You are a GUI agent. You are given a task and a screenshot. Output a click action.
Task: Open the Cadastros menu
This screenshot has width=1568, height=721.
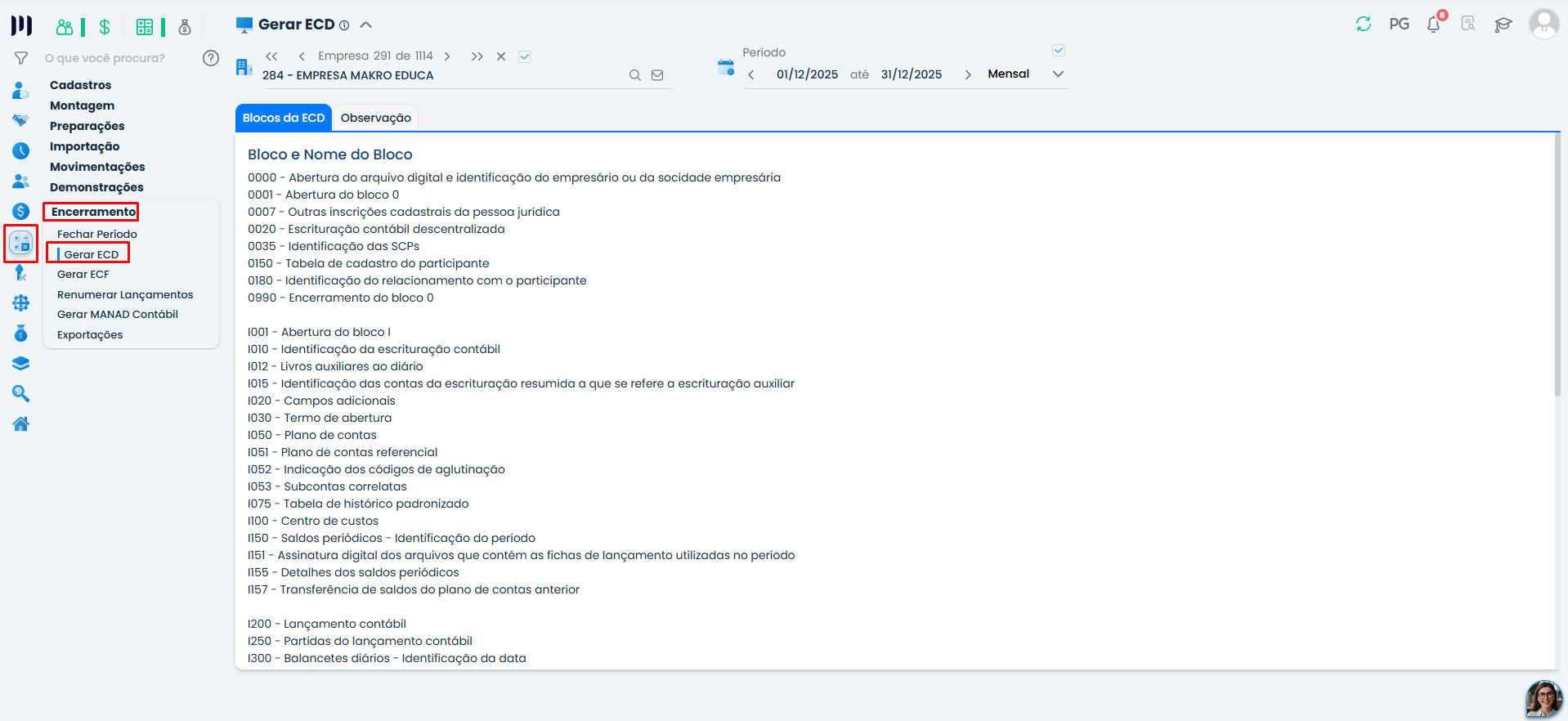pos(80,85)
